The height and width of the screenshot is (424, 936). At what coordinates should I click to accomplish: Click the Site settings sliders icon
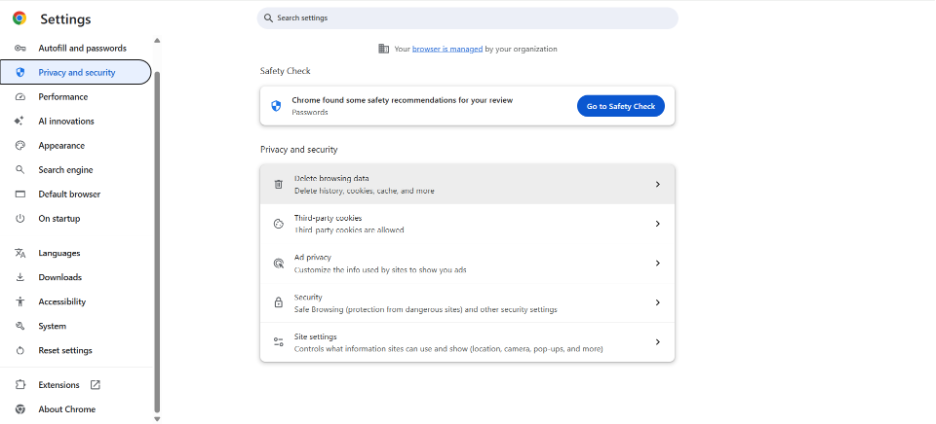[278, 342]
